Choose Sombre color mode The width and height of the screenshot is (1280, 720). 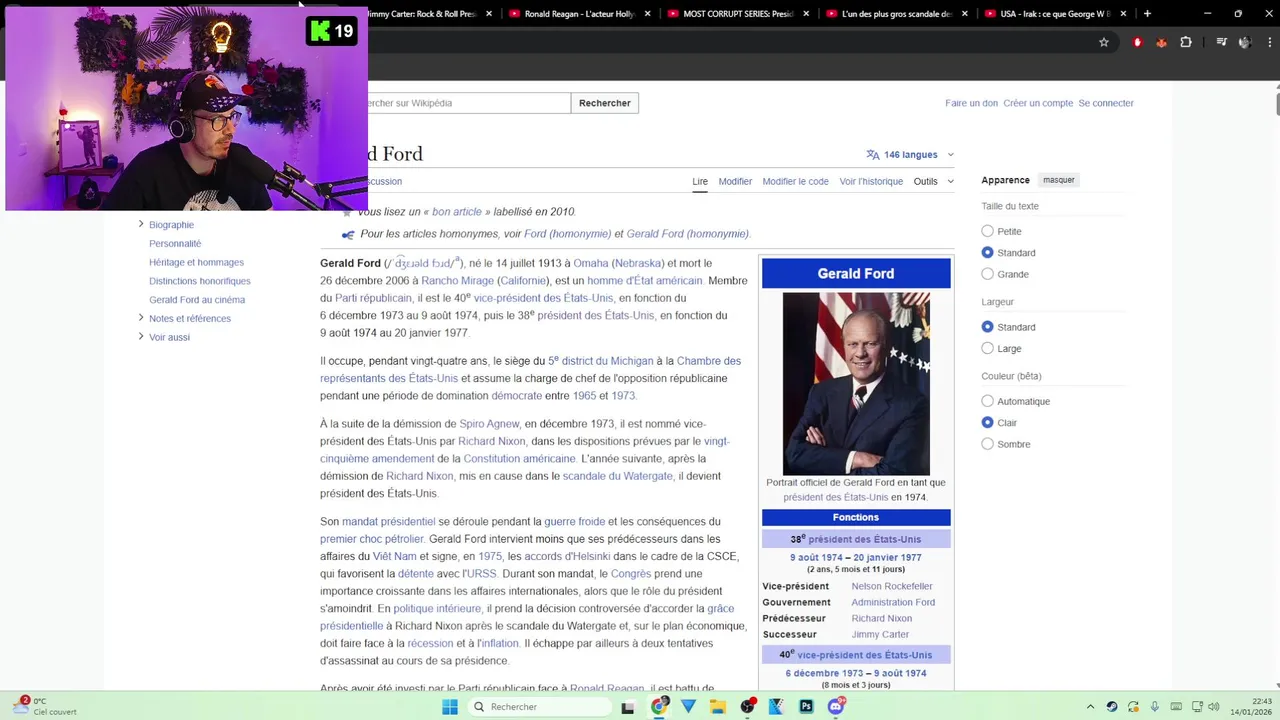[987, 444]
